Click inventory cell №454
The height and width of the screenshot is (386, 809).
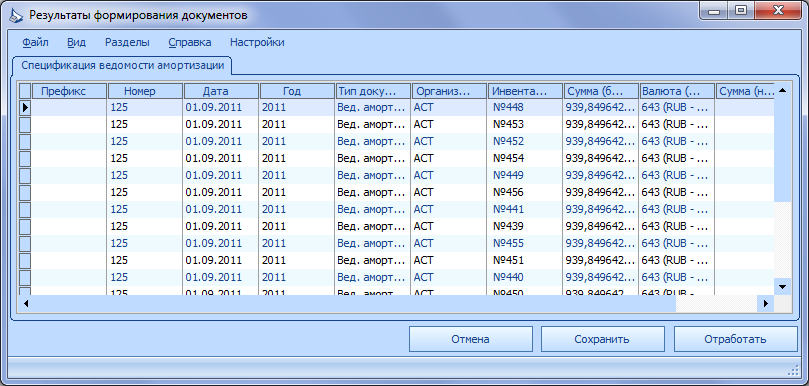coord(525,158)
